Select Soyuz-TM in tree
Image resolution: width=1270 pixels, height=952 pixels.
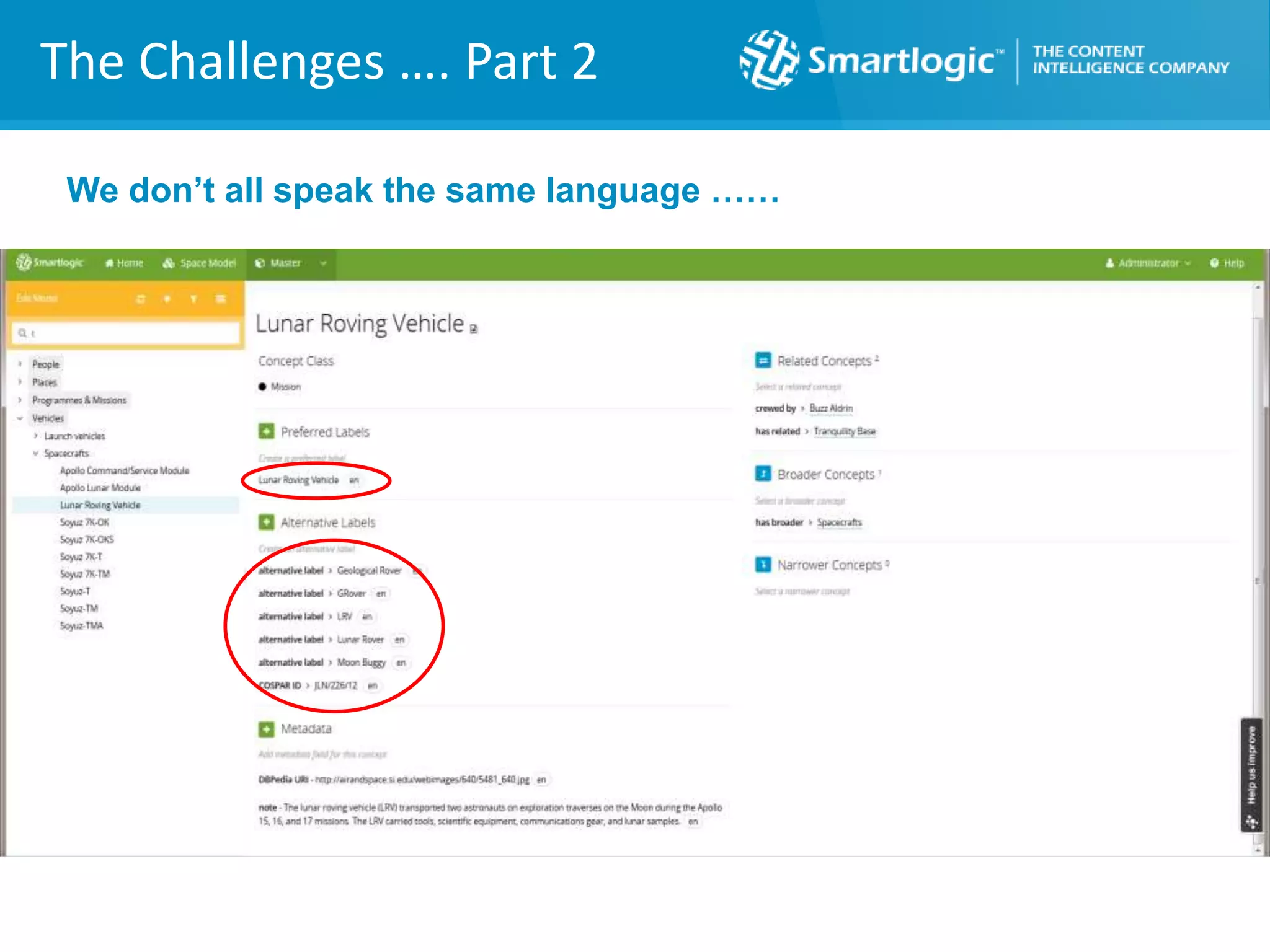79,609
